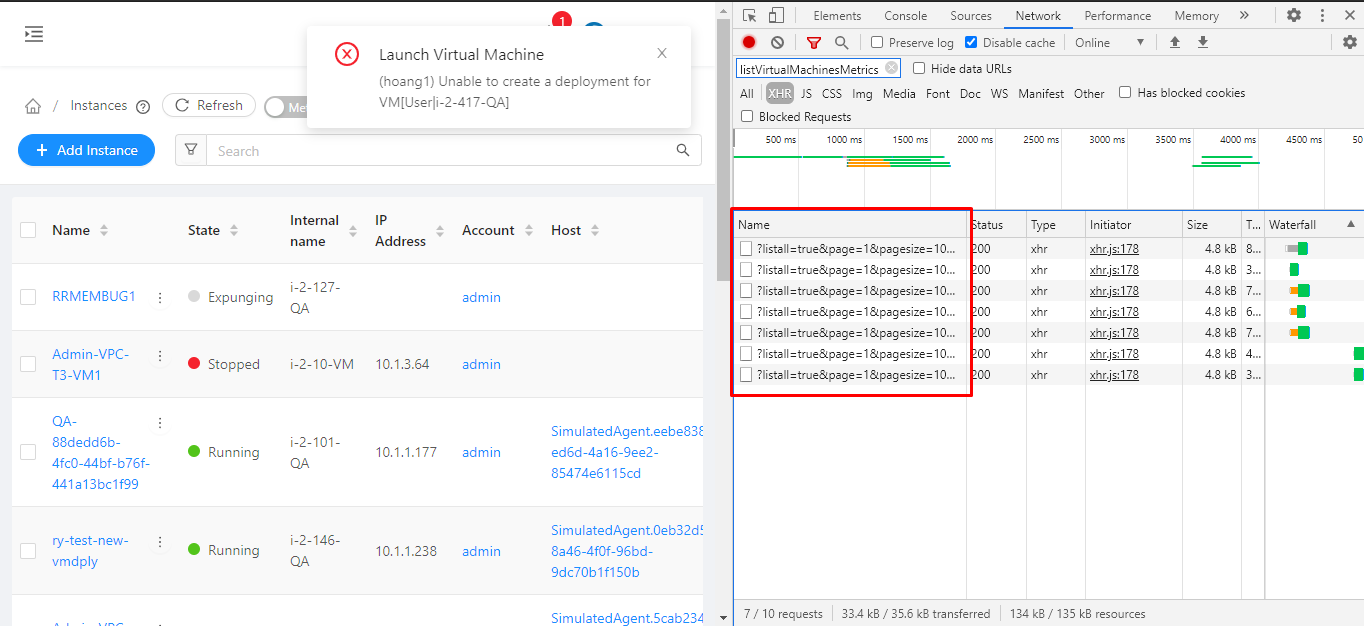This screenshot has width=1364, height=626.
Task: Open DevTools more options menu
Action: tap(1322, 15)
